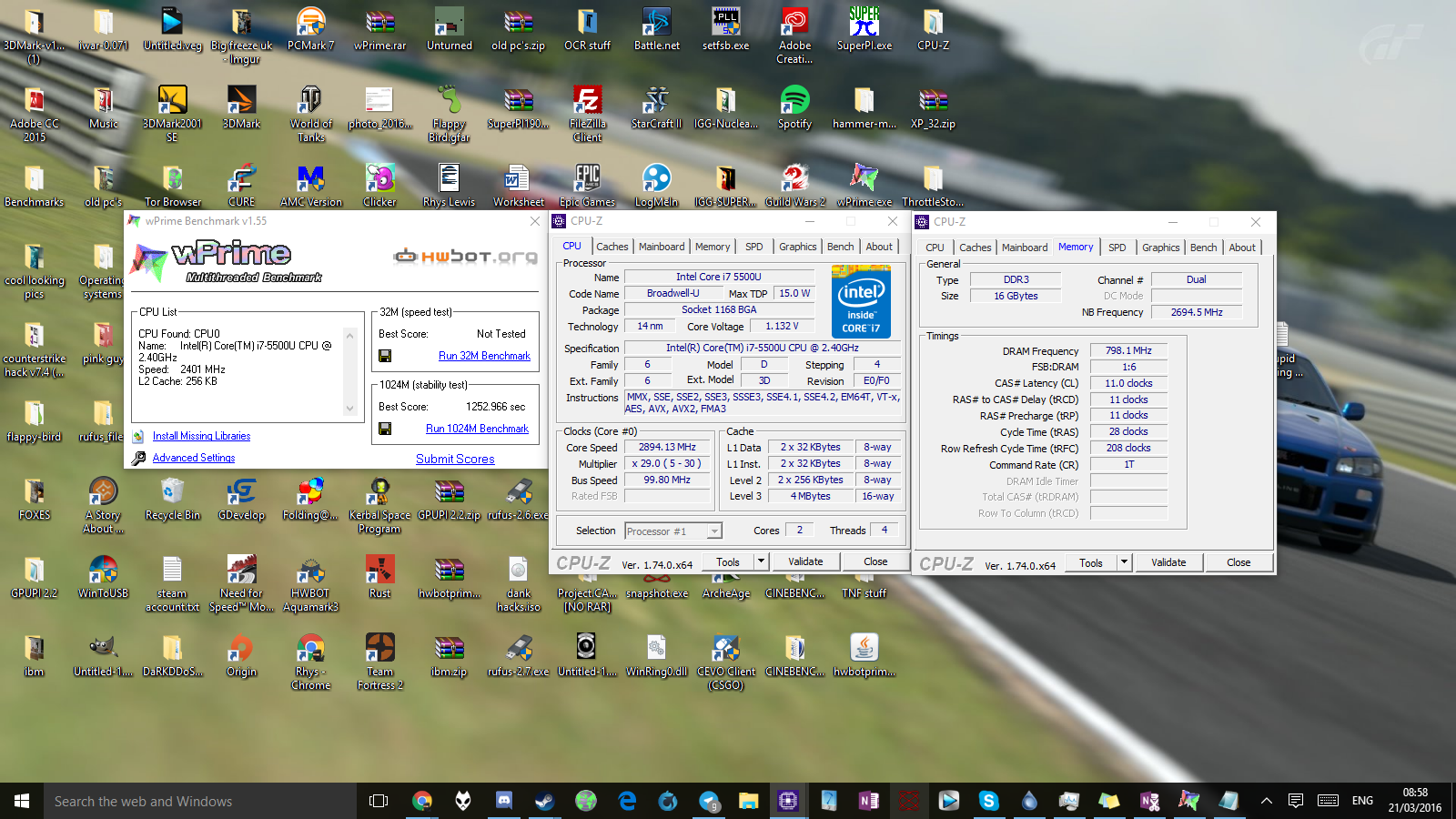Open the Tor Browser desktop icon
This screenshot has width=1456, height=819.
tap(172, 187)
